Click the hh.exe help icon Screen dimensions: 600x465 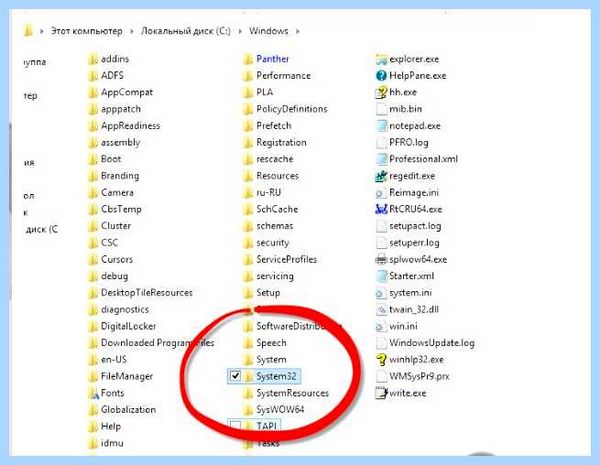click(x=382, y=92)
